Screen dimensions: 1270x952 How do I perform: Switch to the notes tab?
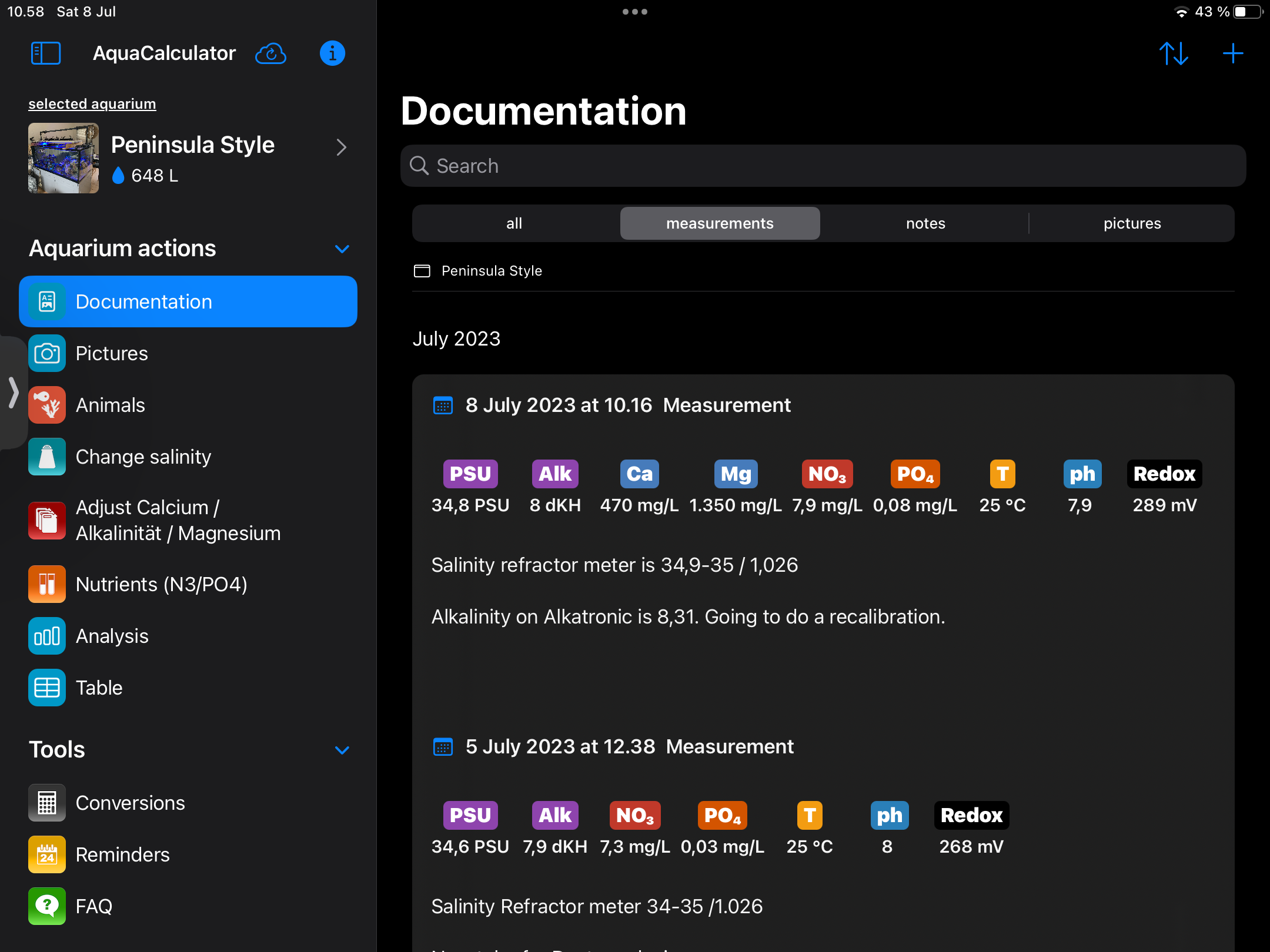coord(925,223)
